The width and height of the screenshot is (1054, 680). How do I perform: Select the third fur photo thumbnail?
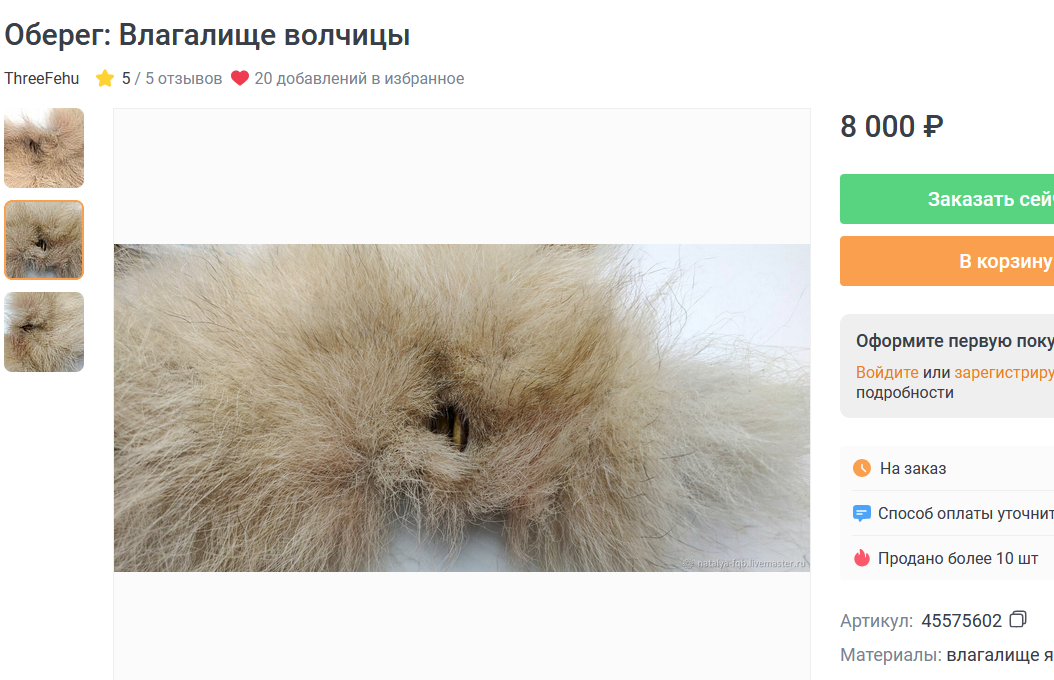[x=44, y=332]
